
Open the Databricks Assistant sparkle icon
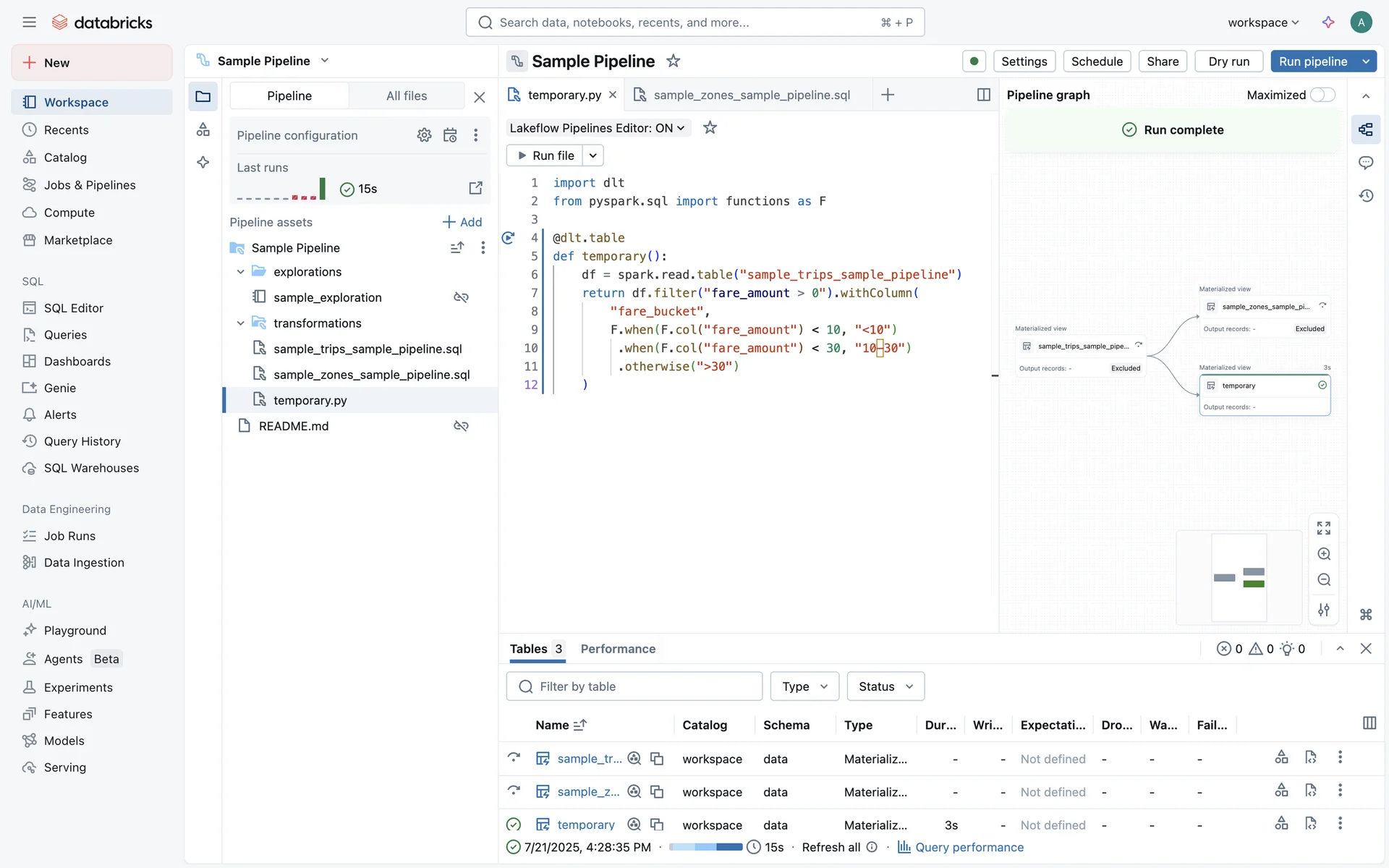point(1328,22)
